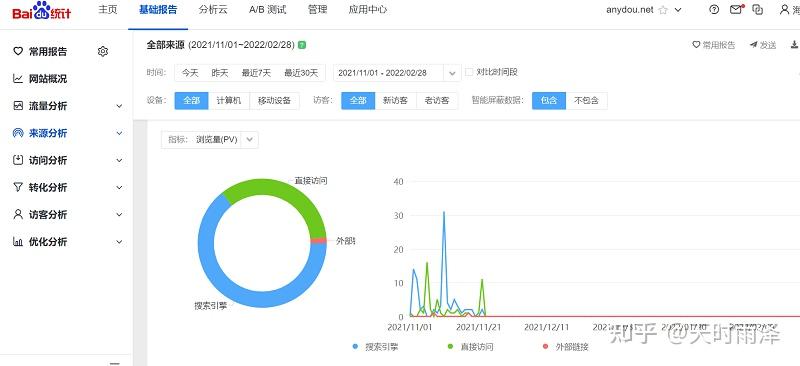800x366 pixels.
Task: Select 计算机 device filter
Action: 229,101
